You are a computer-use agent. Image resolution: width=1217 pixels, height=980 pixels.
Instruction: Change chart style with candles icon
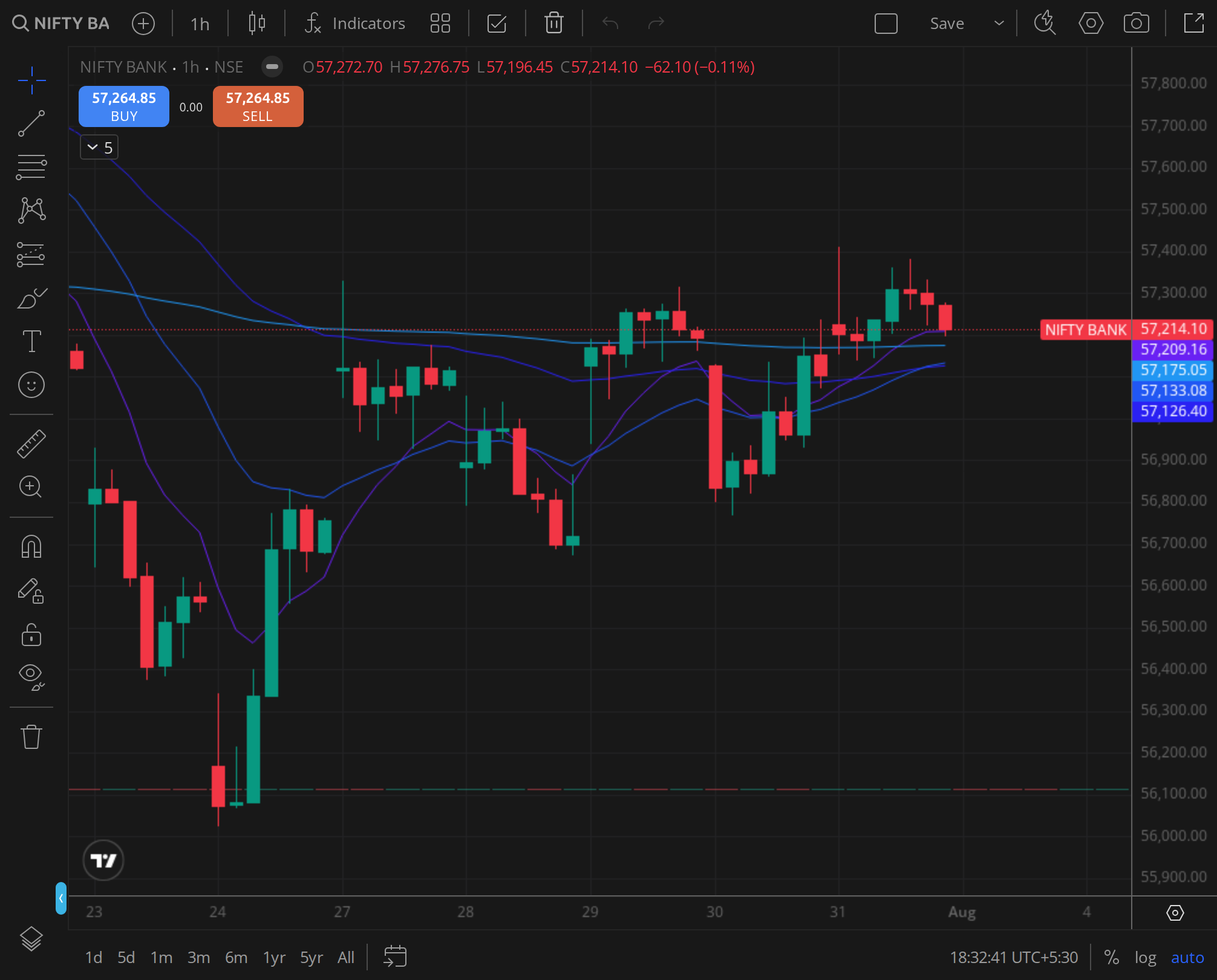pos(257,24)
